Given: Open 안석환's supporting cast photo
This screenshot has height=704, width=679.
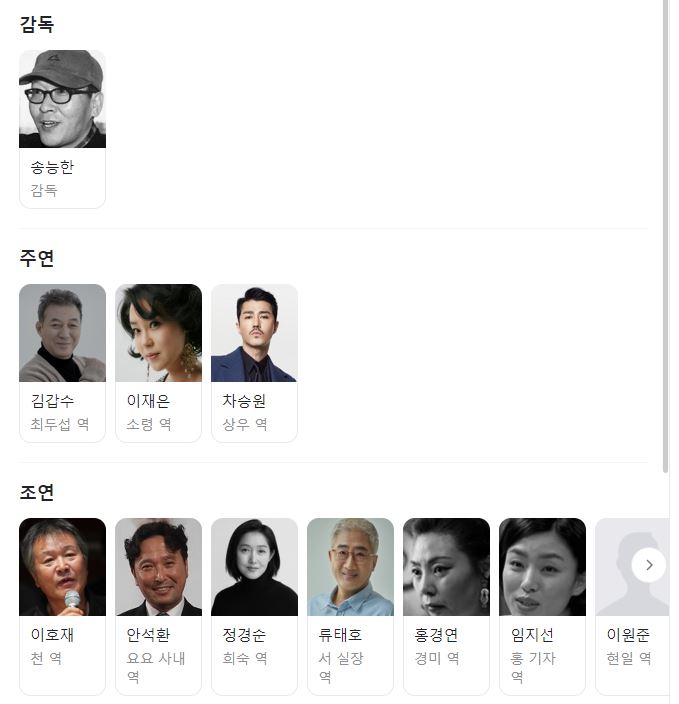Looking at the screenshot, I should point(159,567).
